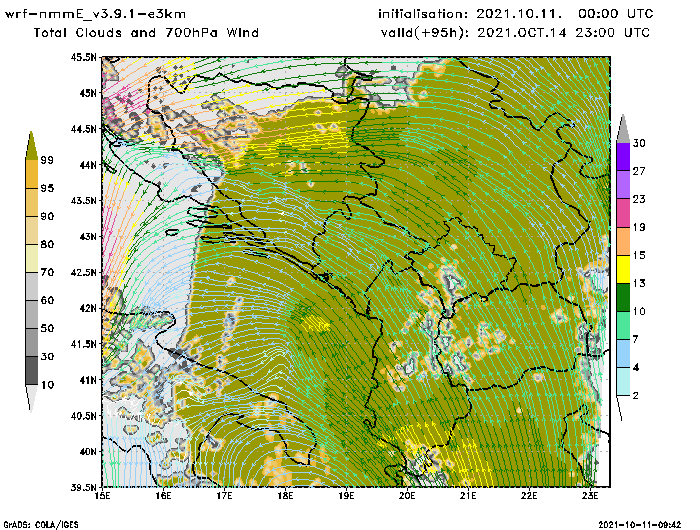700x530 pixels.
Task: Click the '45.5N' latitude label
Action: [83, 57]
